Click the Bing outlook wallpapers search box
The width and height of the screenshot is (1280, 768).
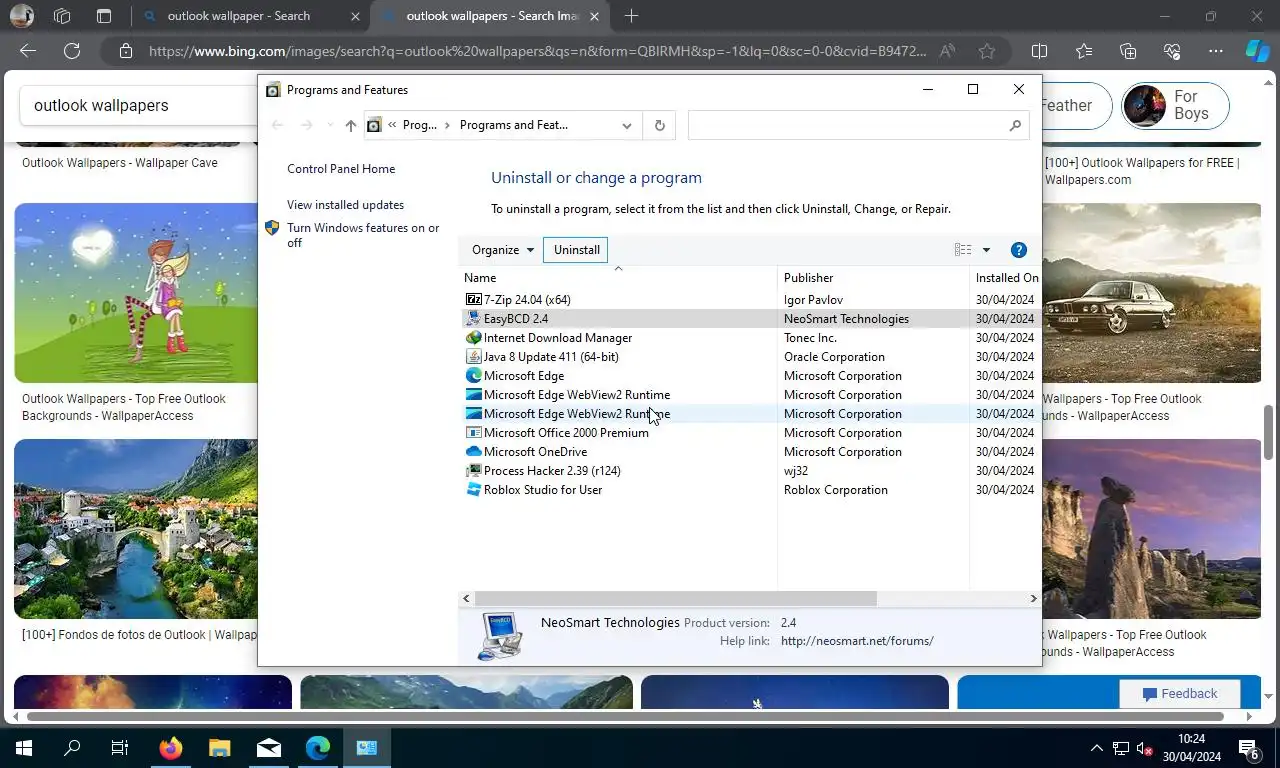(140, 105)
